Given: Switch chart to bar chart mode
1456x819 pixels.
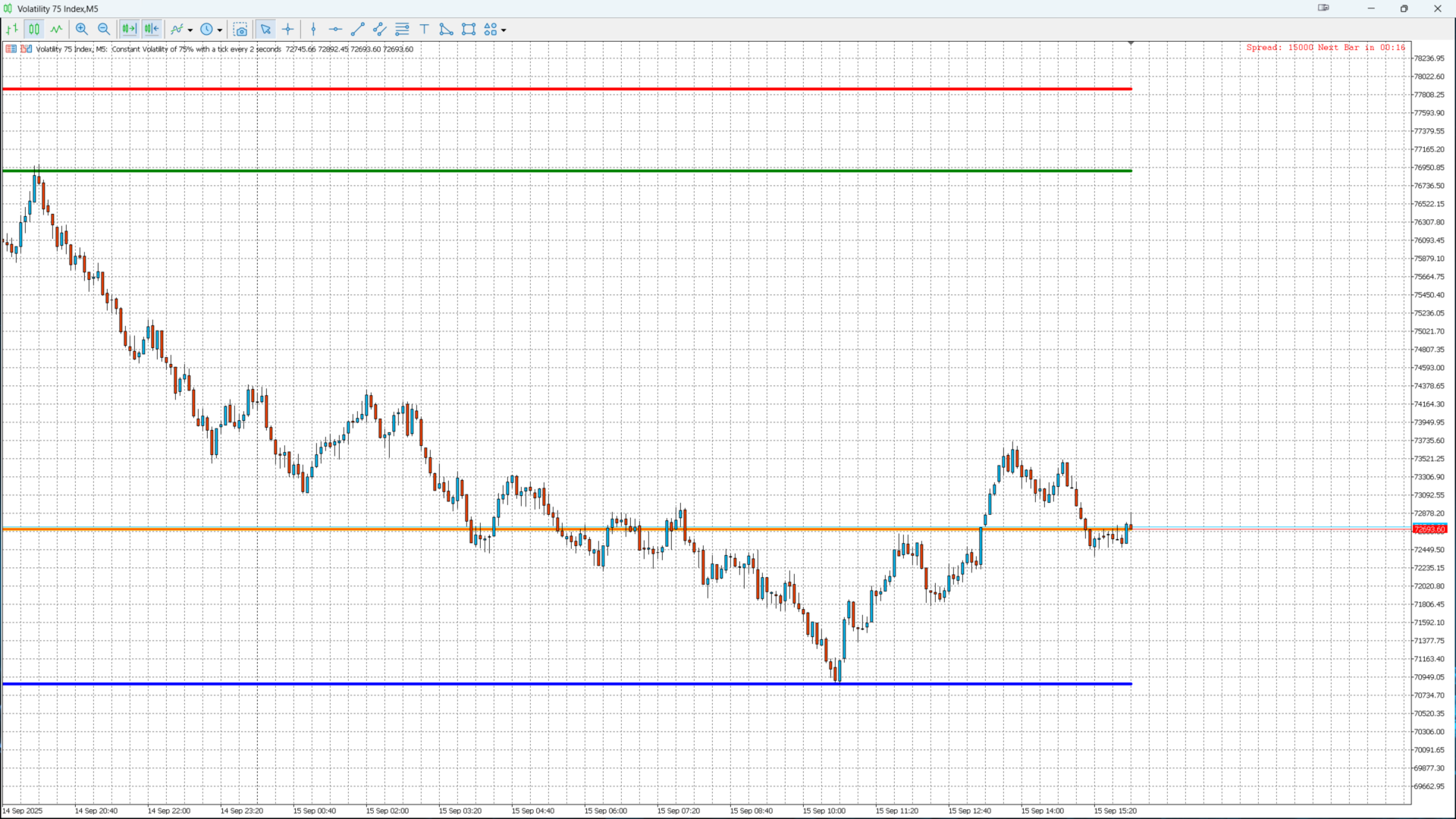Looking at the screenshot, I should click(x=12, y=30).
